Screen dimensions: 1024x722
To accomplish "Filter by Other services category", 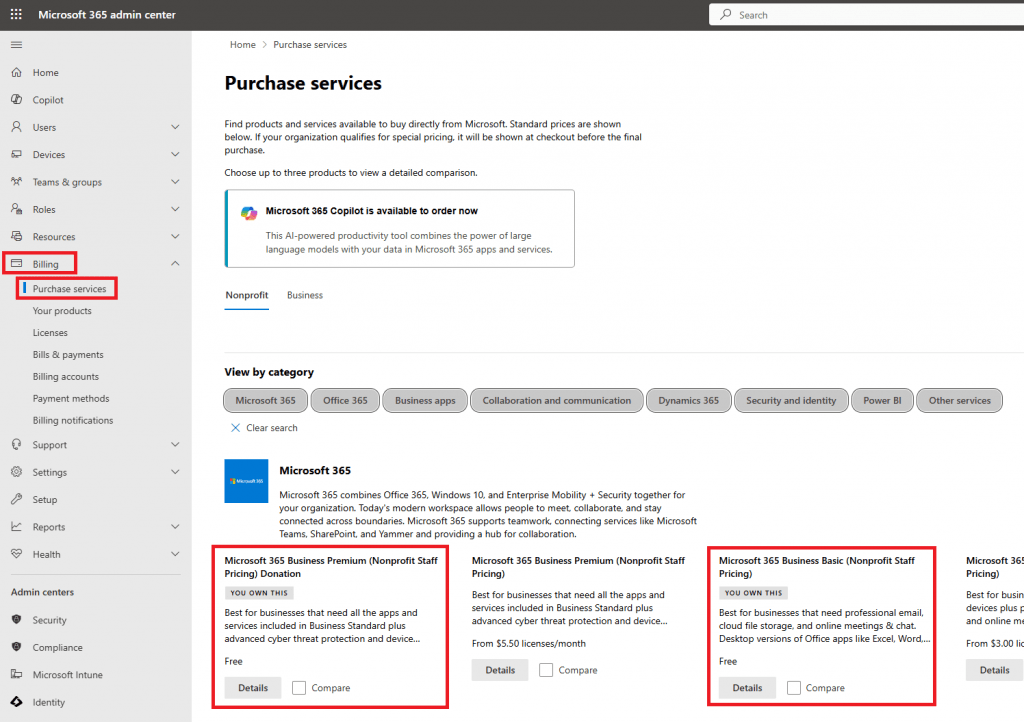I will tap(959, 400).
